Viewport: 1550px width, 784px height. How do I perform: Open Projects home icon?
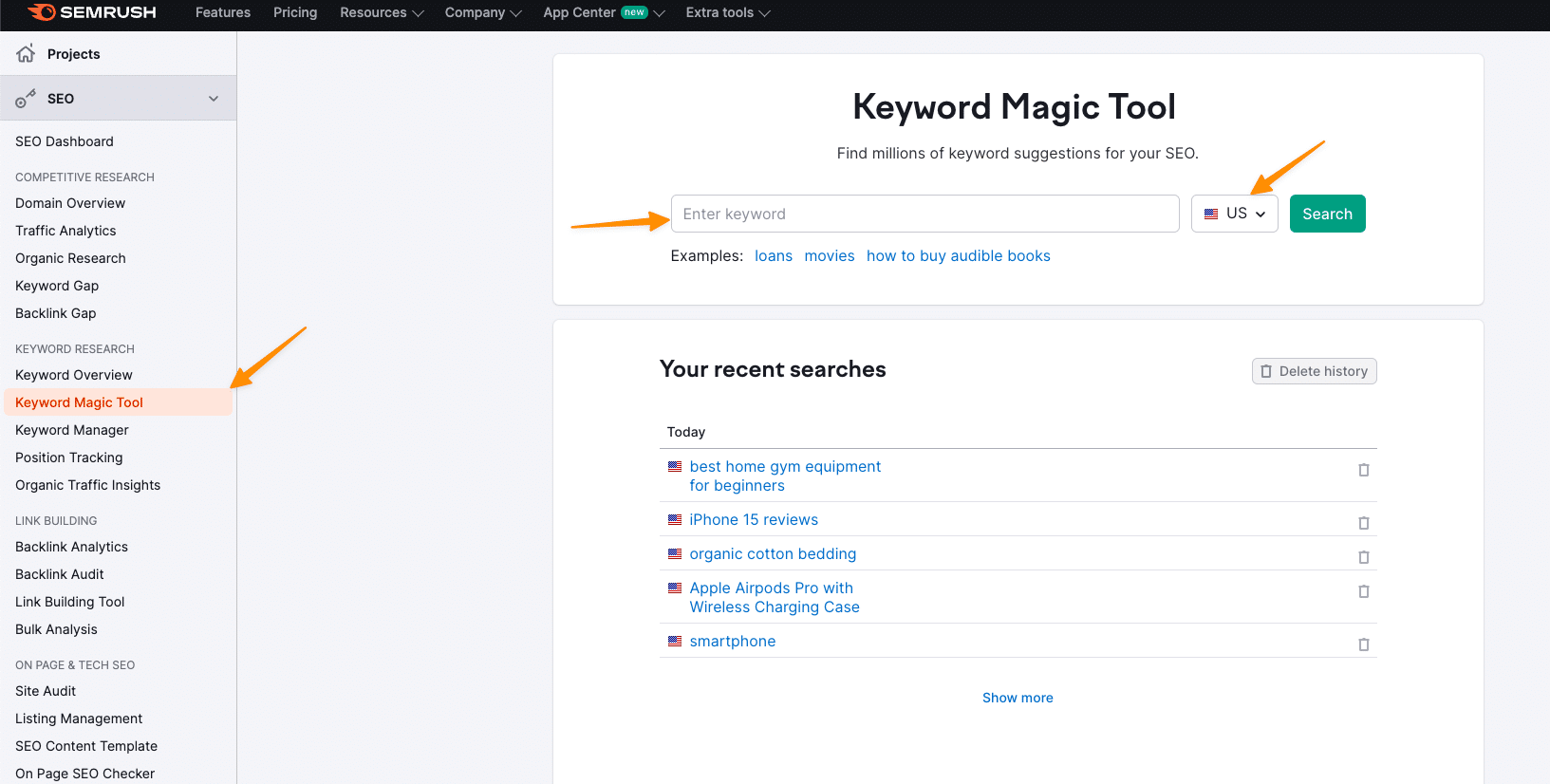pyautogui.click(x=26, y=53)
